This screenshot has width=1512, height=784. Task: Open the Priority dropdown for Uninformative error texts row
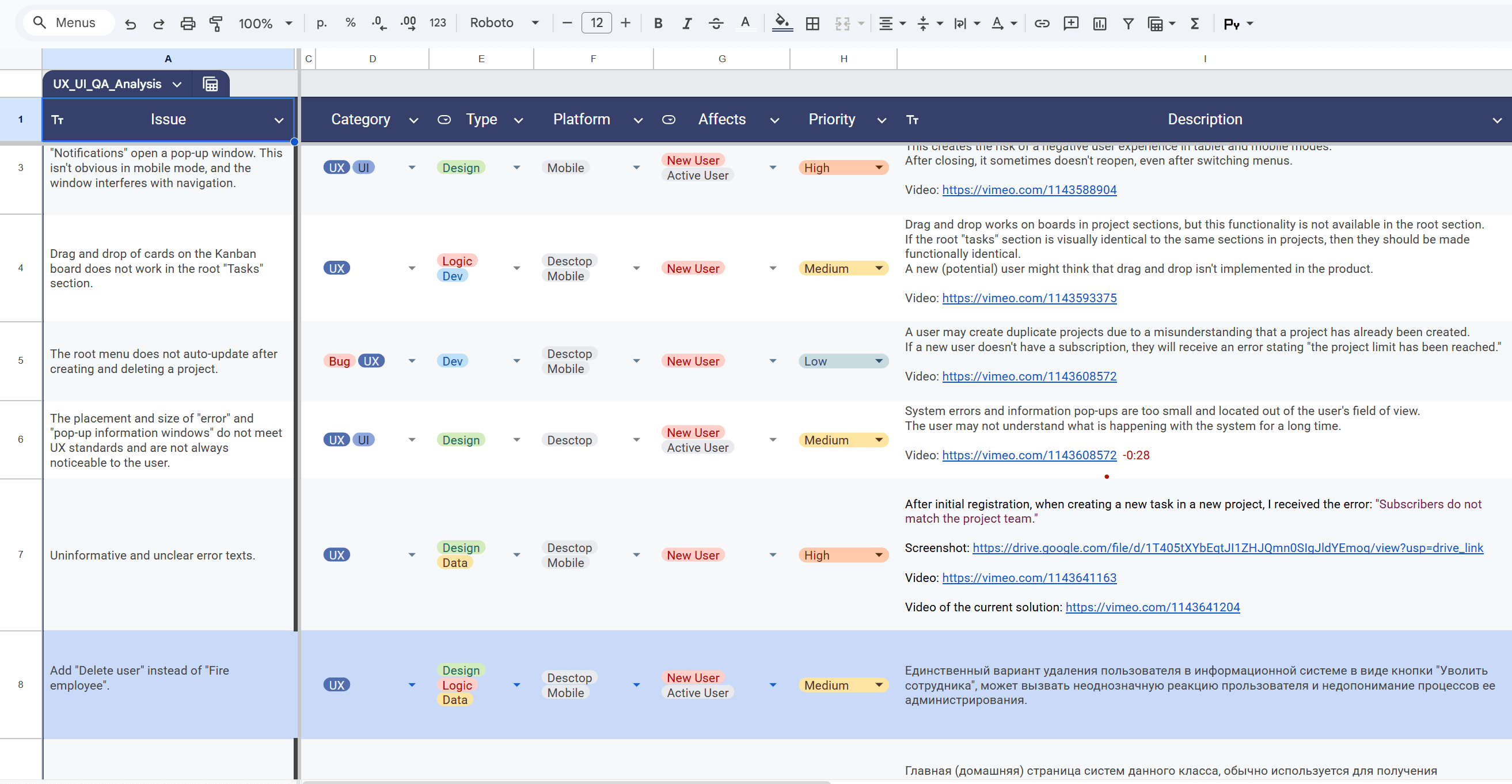[879, 554]
